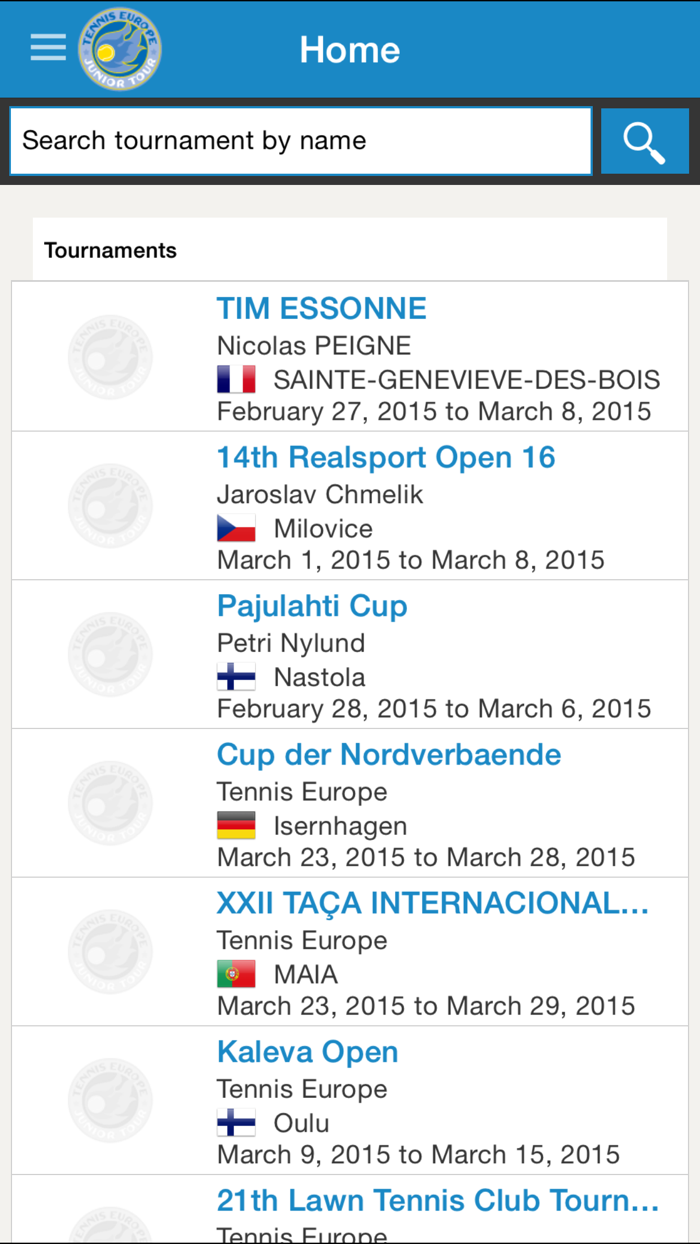
Task: Open the TIM ESSONNE tournament
Action: click(321, 308)
